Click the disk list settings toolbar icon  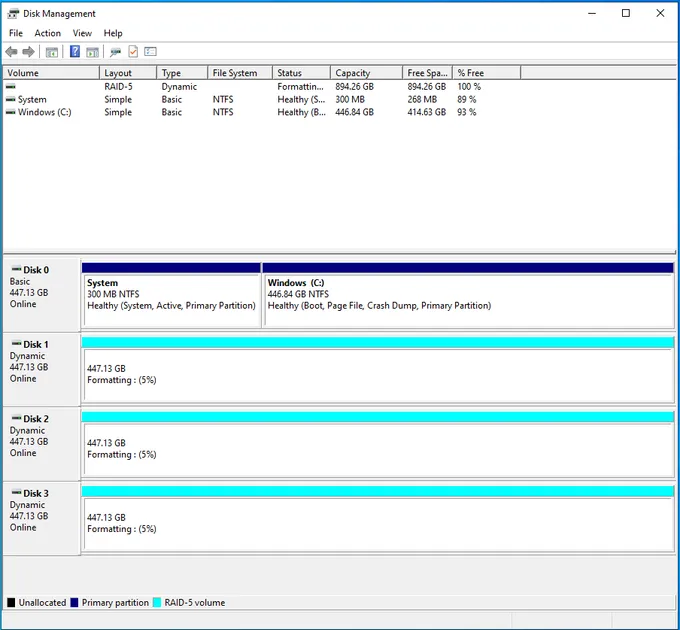coord(150,52)
